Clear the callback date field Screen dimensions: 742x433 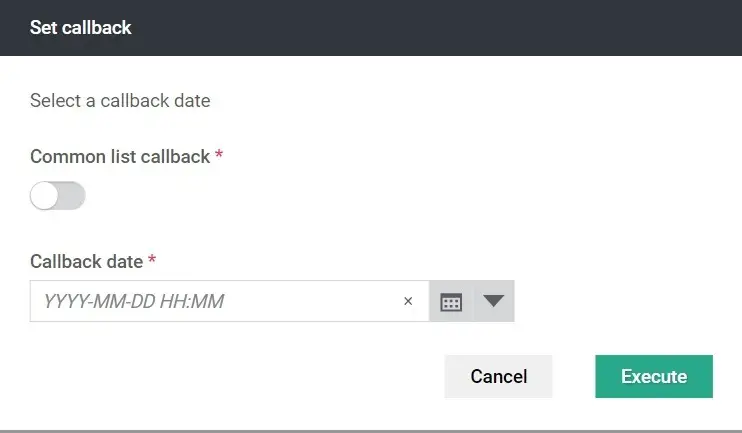pyautogui.click(x=408, y=301)
